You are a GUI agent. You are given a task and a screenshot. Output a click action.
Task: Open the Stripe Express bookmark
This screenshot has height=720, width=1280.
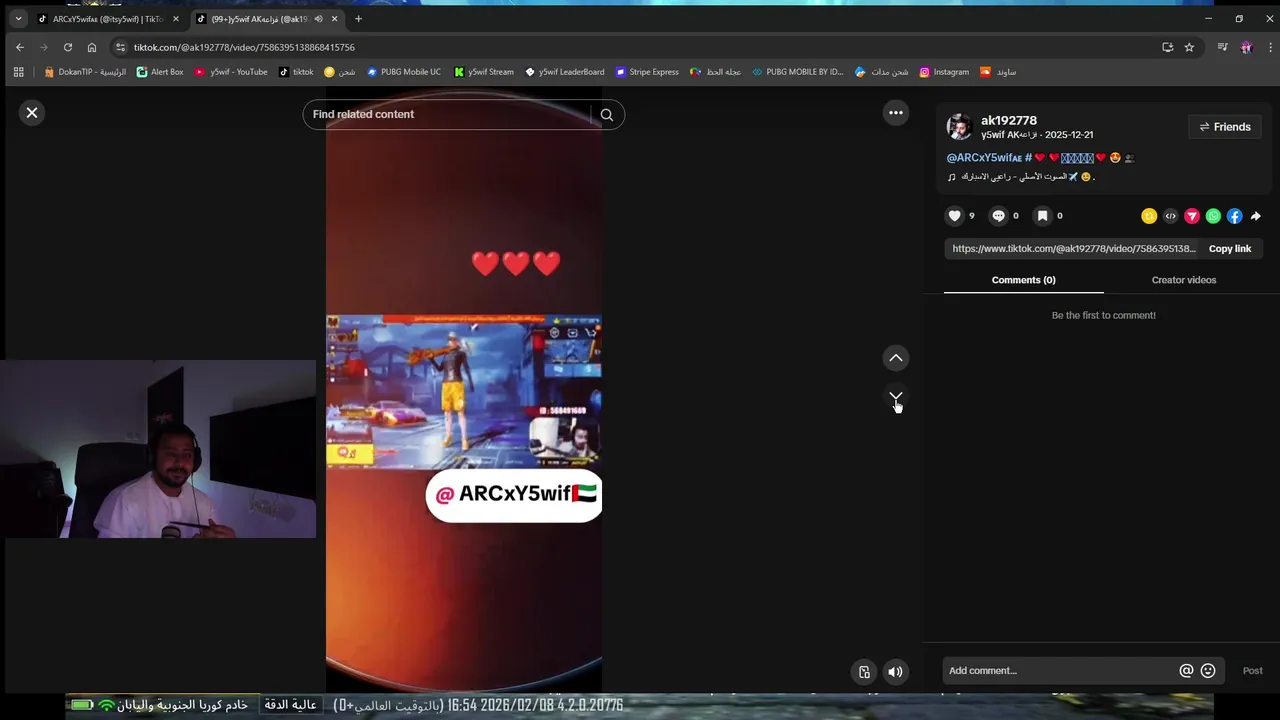pyautogui.click(x=647, y=72)
